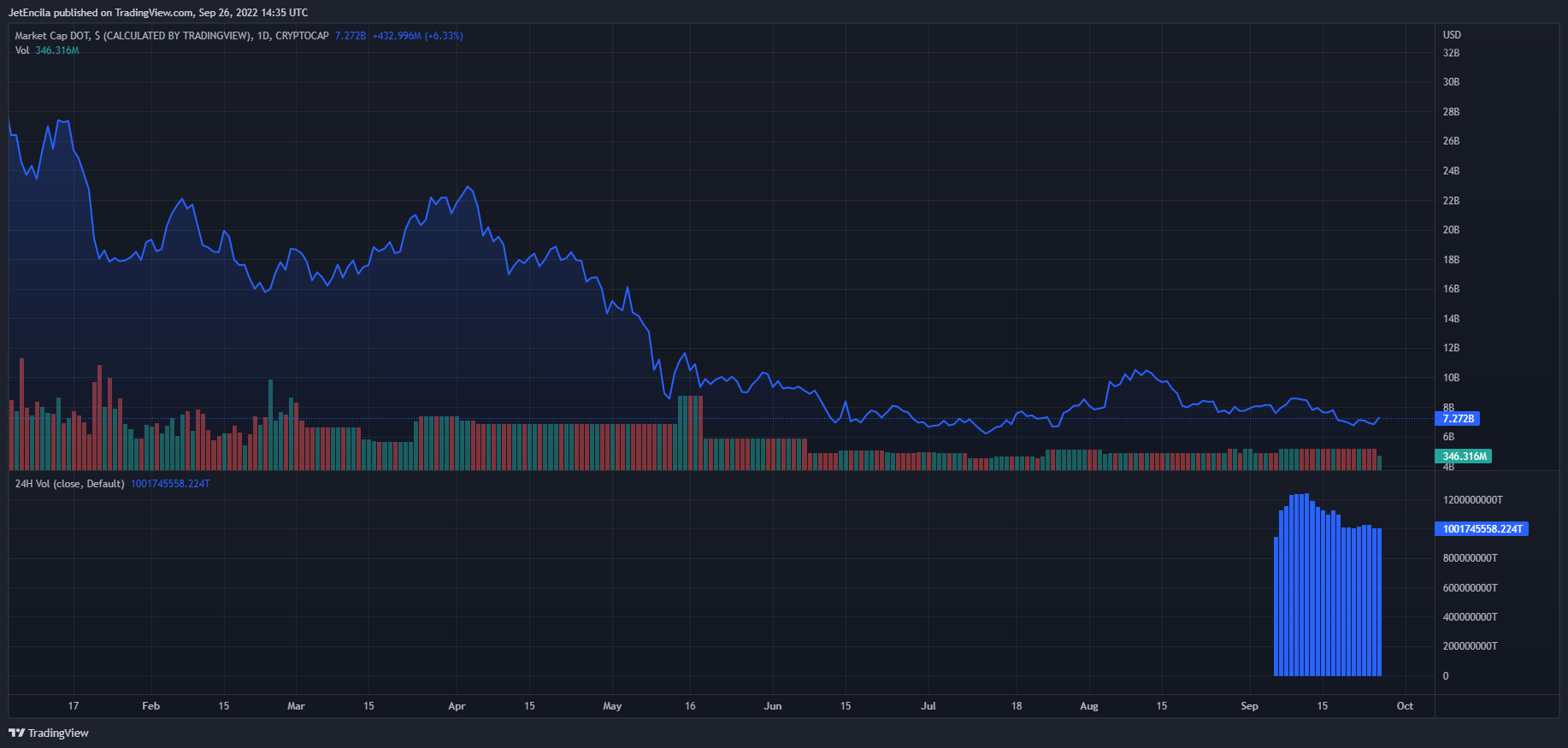Click the Aug label on time axis
The image size is (1568, 748).
tap(1089, 706)
